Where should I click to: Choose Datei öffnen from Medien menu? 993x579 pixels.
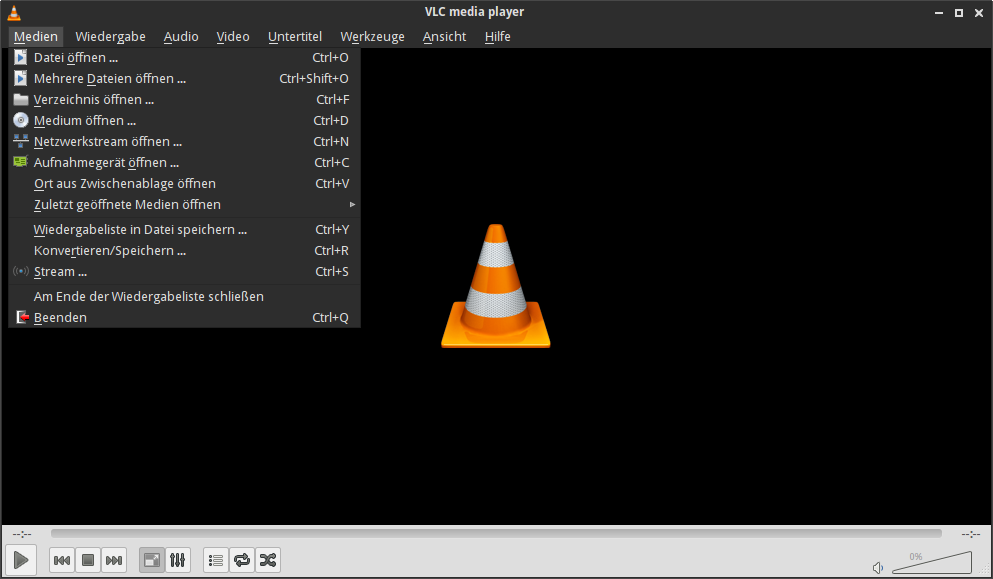(184, 58)
